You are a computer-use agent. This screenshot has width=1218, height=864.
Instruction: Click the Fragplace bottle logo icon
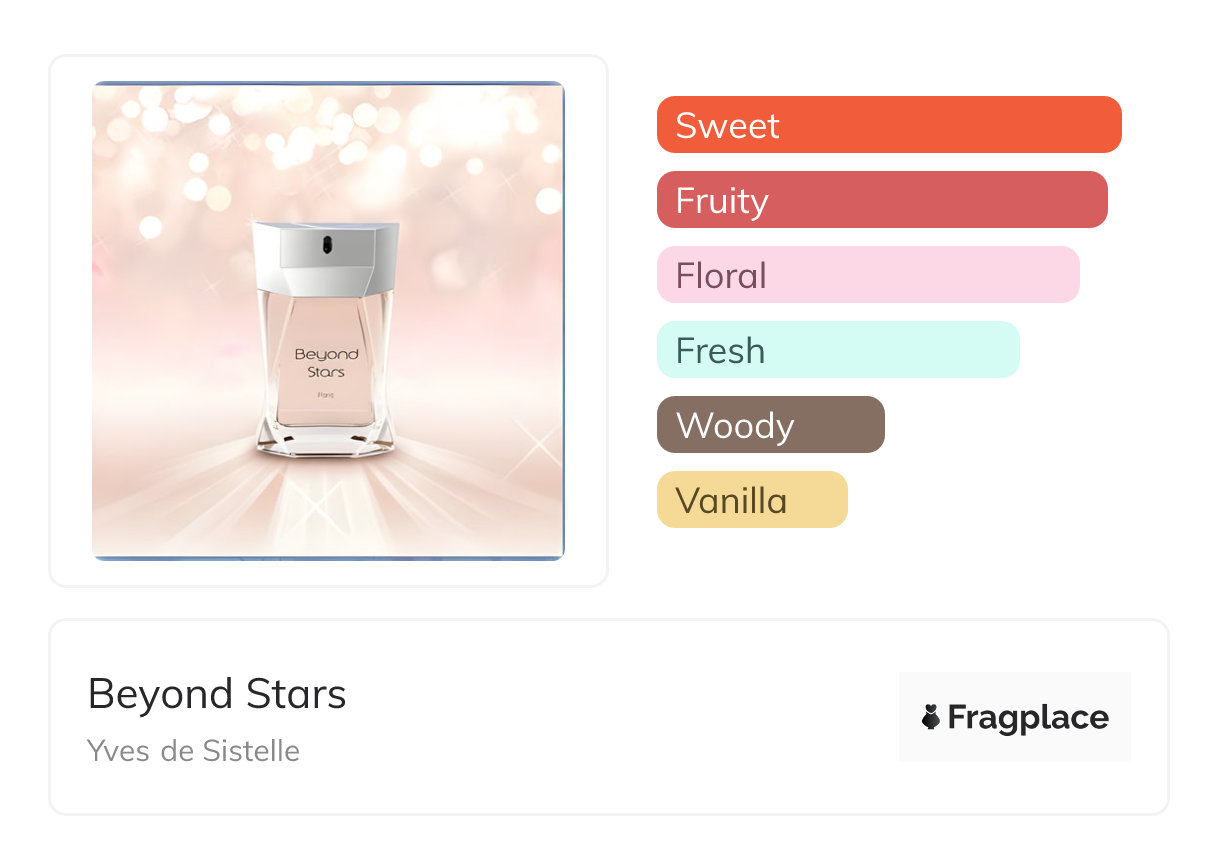pyautogui.click(x=931, y=717)
